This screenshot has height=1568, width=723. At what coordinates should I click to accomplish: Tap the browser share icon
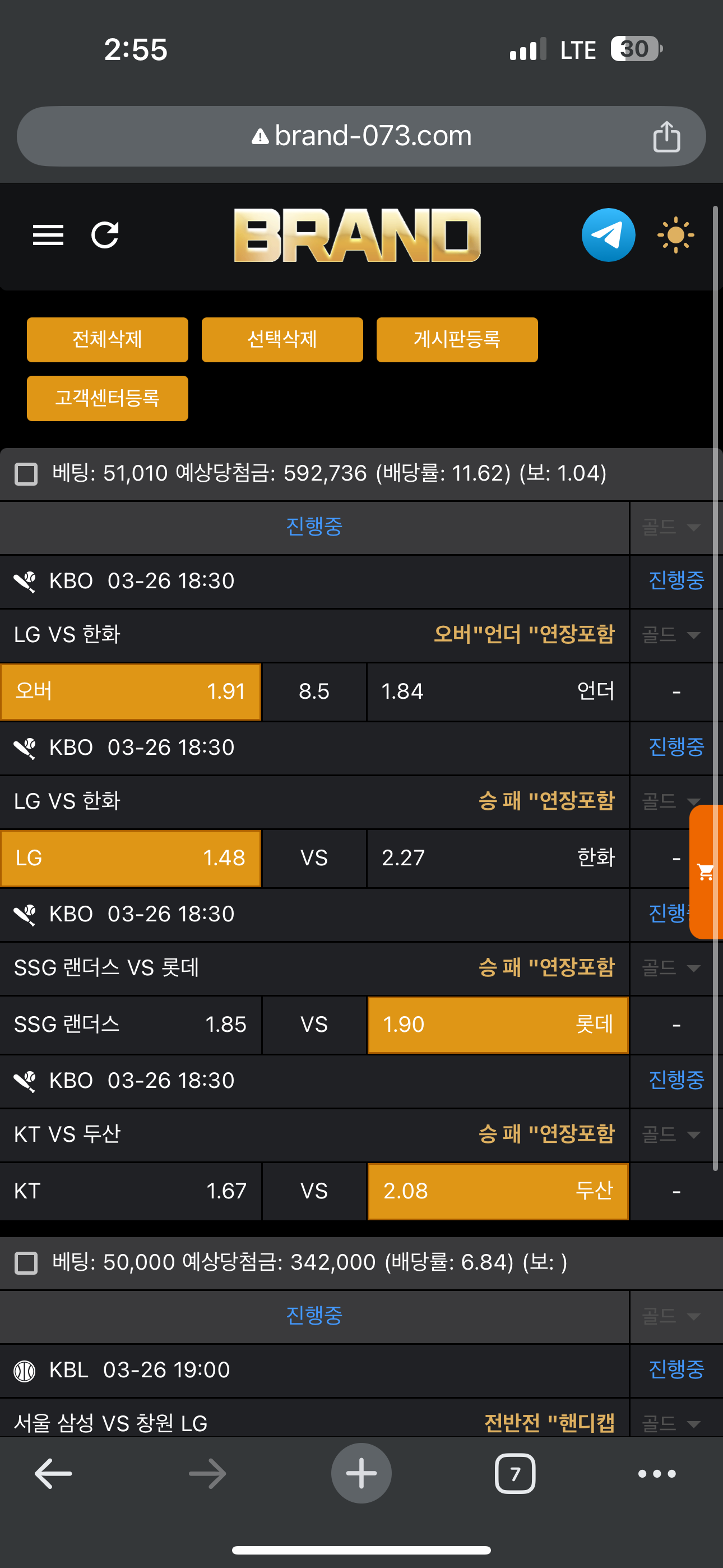pyautogui.click(x=666, y=136)
